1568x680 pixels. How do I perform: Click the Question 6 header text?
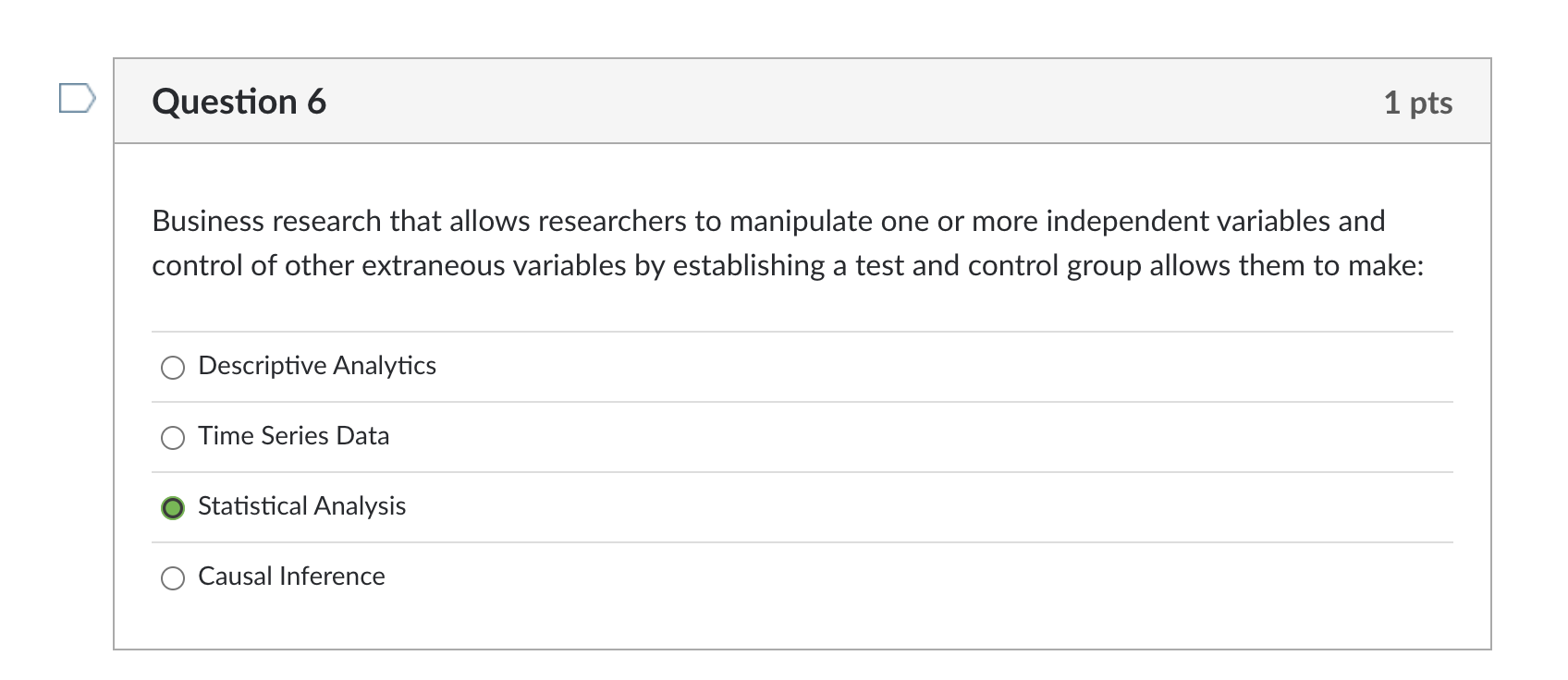pyautogui.click(x=239, y=102)
